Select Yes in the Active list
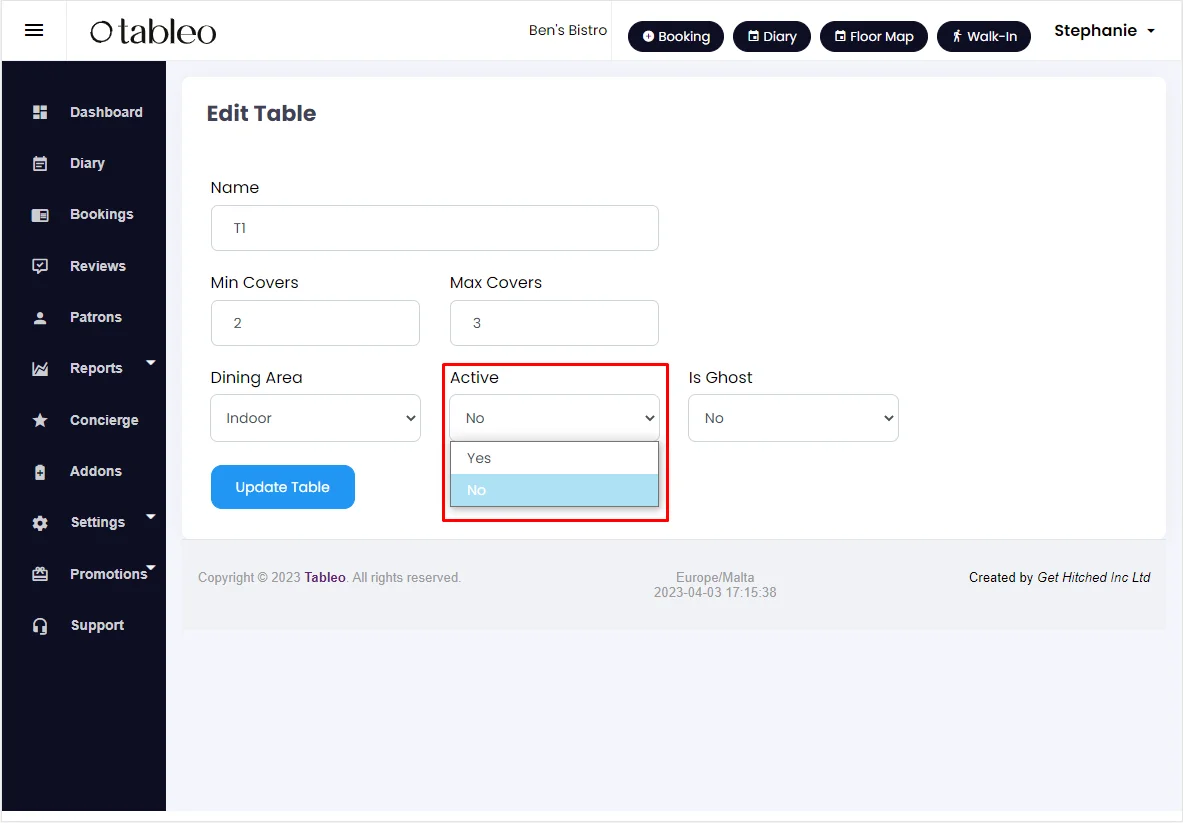Viewport: 1183px width, 823px height. point(555,458)
